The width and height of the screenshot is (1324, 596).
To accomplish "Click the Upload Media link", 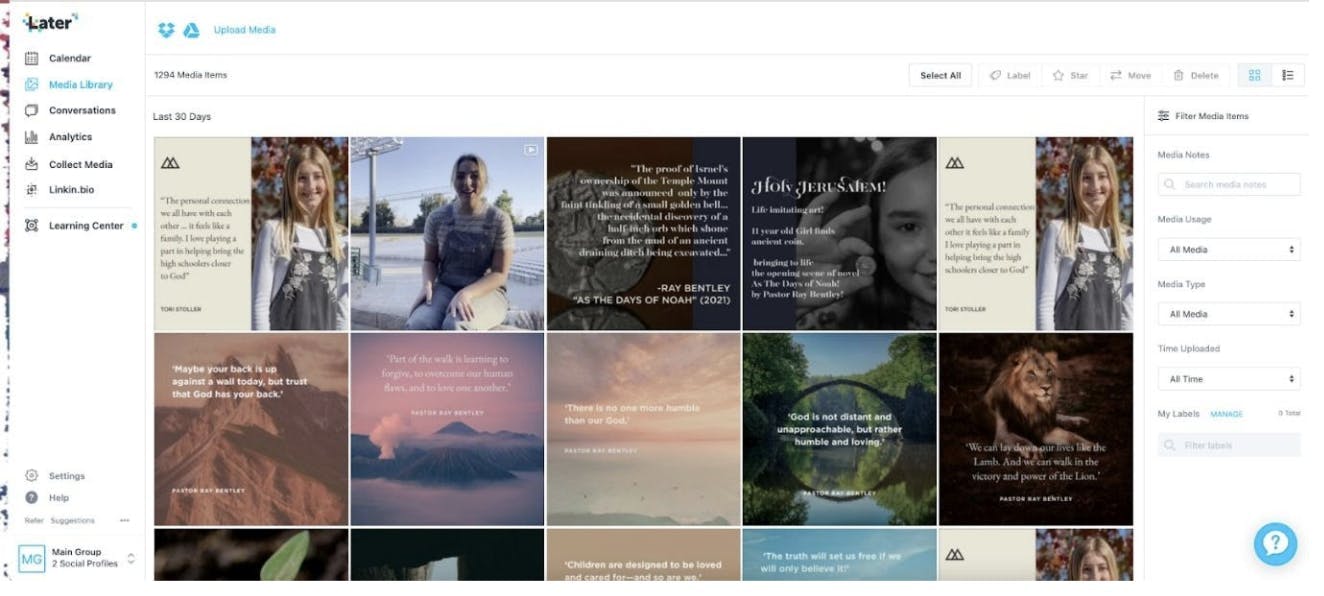I will (x=245, y=30).
